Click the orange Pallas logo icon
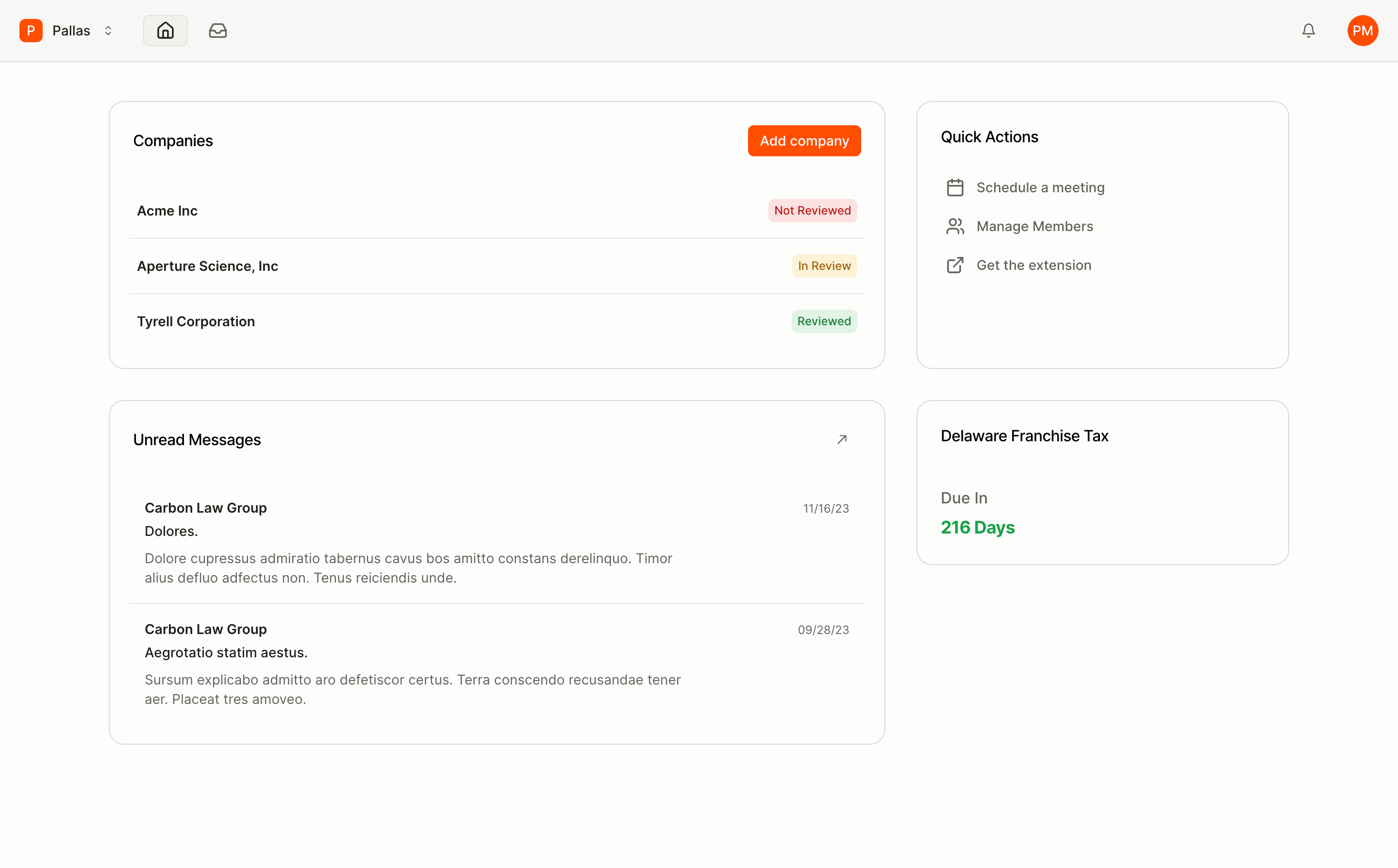1398x868 pixels. (x=31, y=31)
